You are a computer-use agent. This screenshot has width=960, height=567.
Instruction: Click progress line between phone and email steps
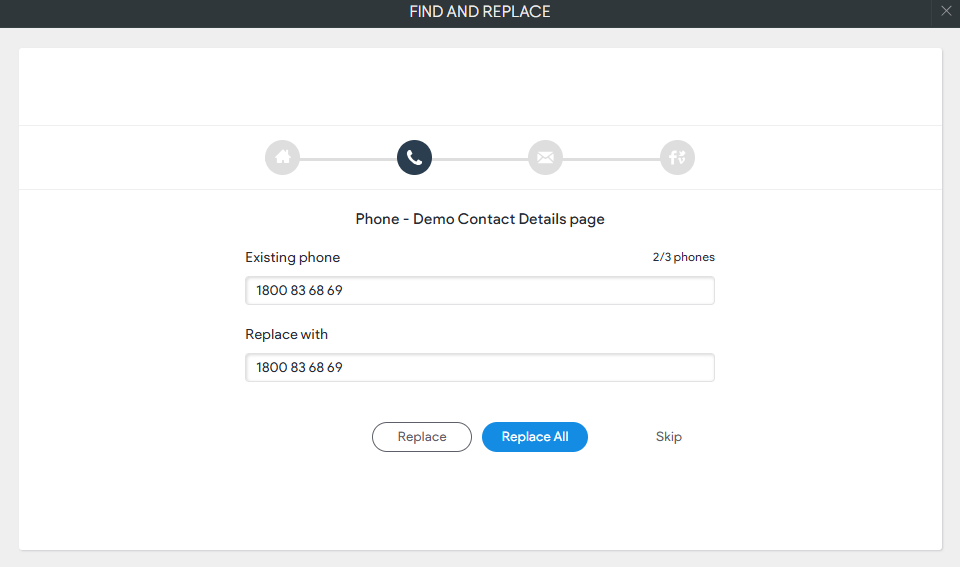tap(480, 159)
